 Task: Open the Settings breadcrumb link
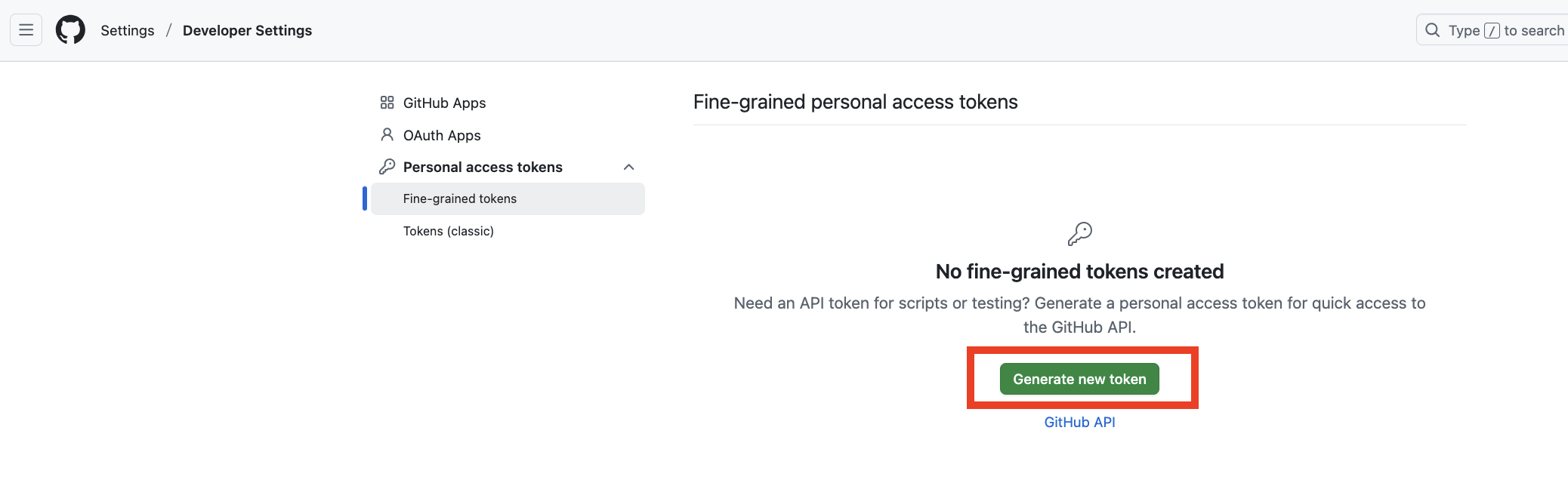coord(128,30)
